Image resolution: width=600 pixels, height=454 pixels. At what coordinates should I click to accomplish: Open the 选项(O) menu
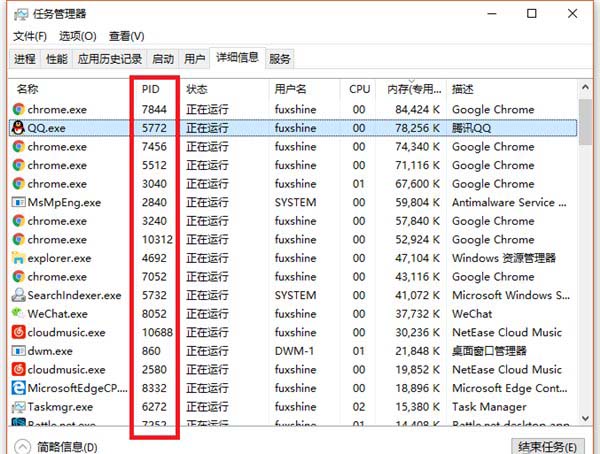pyautogui.click(x=78, y=36)
